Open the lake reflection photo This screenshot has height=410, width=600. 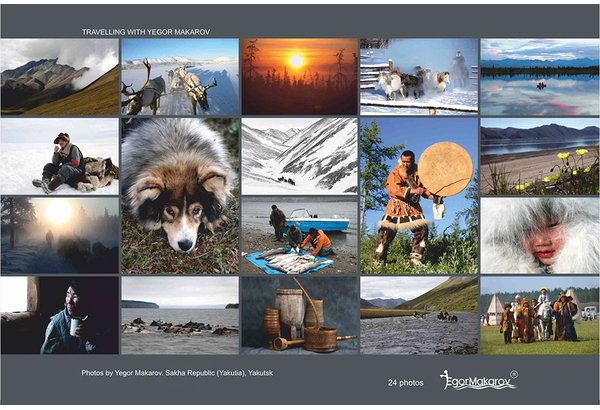tap(540, 77)
